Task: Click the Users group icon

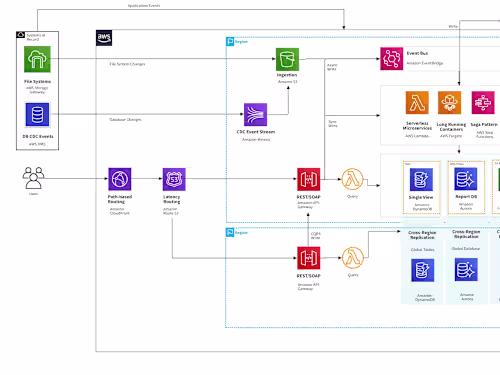Action: (x=33, y=178)
